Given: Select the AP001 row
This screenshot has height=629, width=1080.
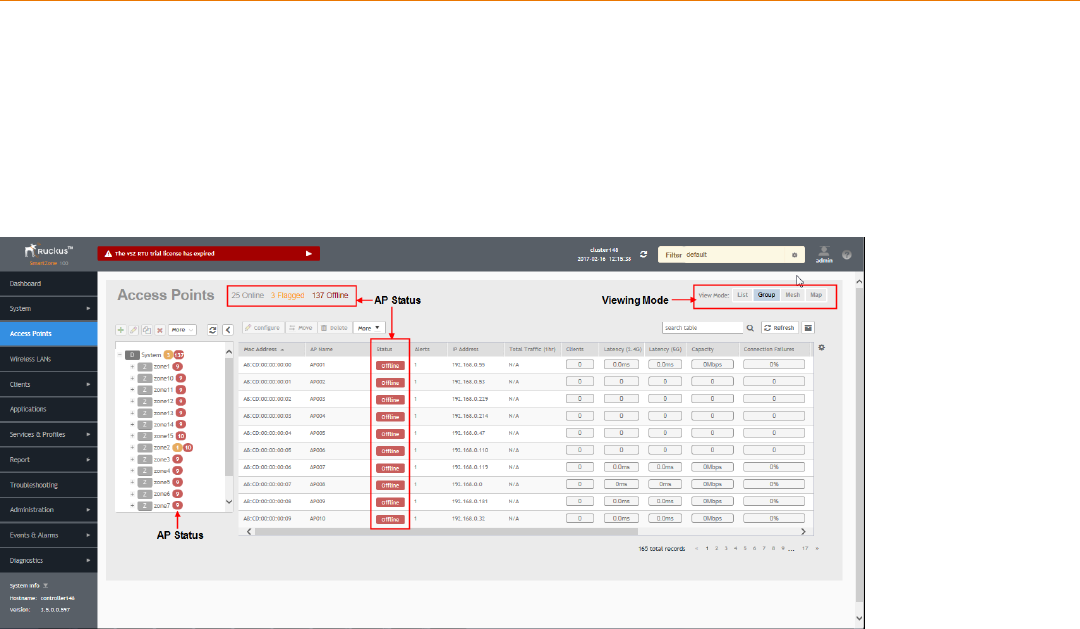Looking at the screenshot, I should pos(526,364).
